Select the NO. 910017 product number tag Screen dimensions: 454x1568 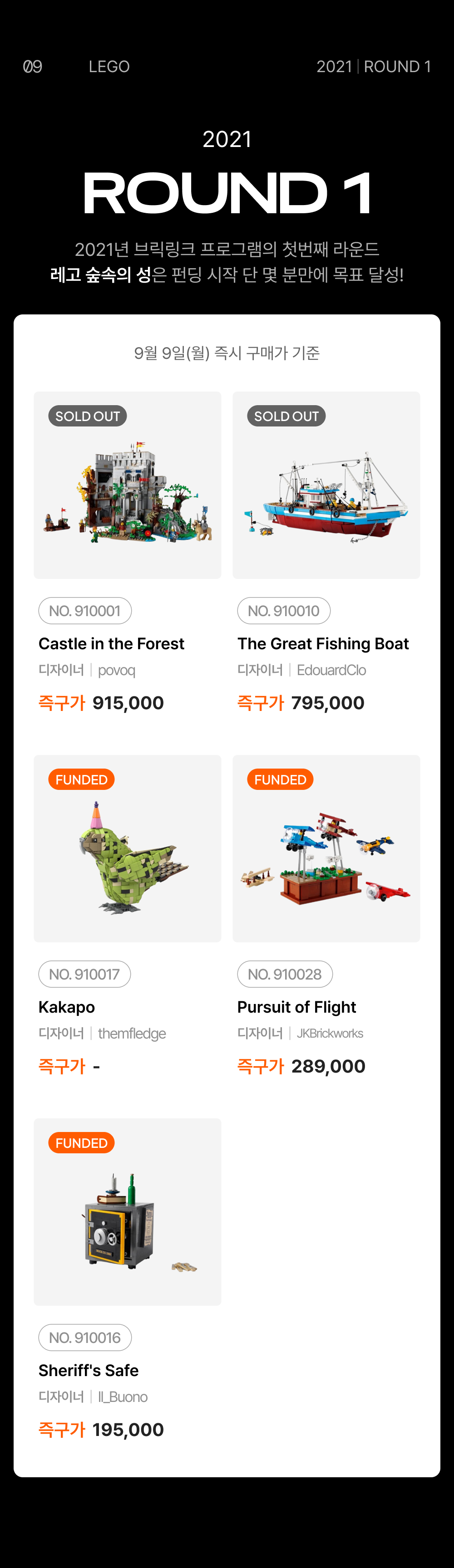click(x=84, y=974)
